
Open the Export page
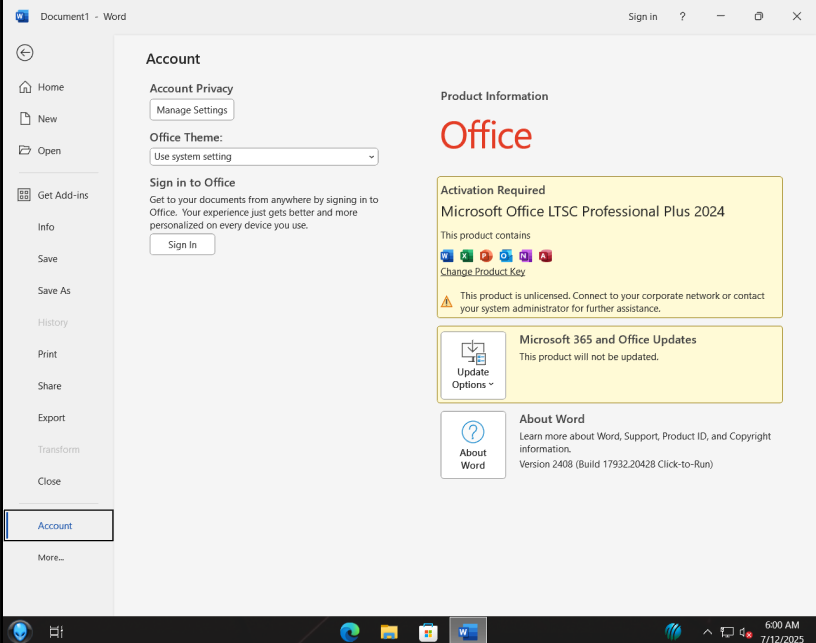pyautogui.click(x=51, y=417)
